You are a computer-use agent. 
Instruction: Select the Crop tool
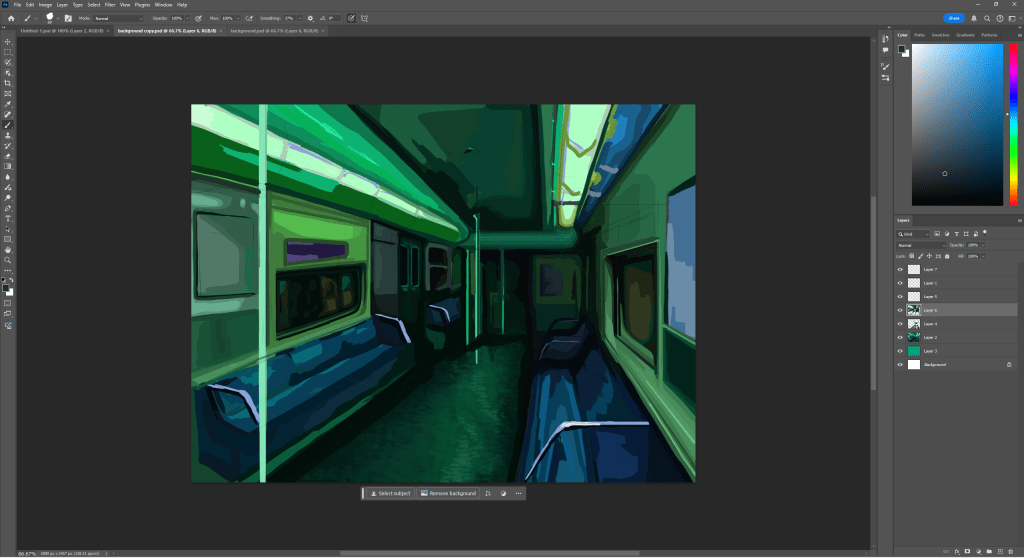tap(8, 83)
